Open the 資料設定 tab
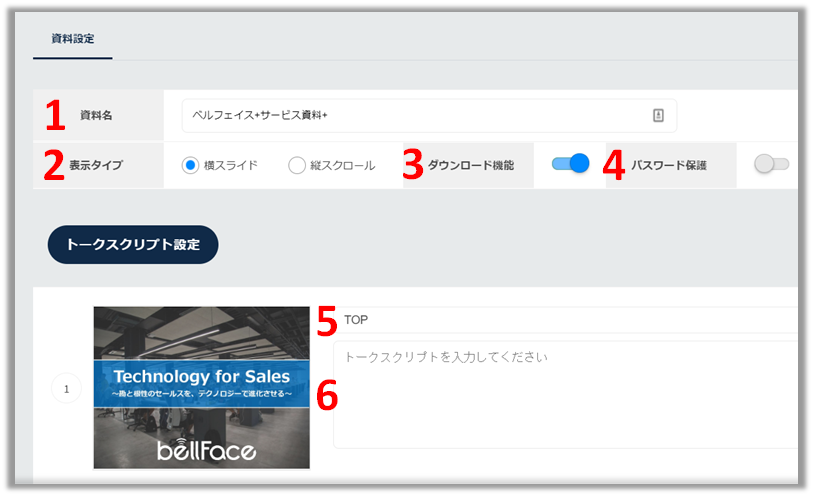 click(x=73, y=39)
